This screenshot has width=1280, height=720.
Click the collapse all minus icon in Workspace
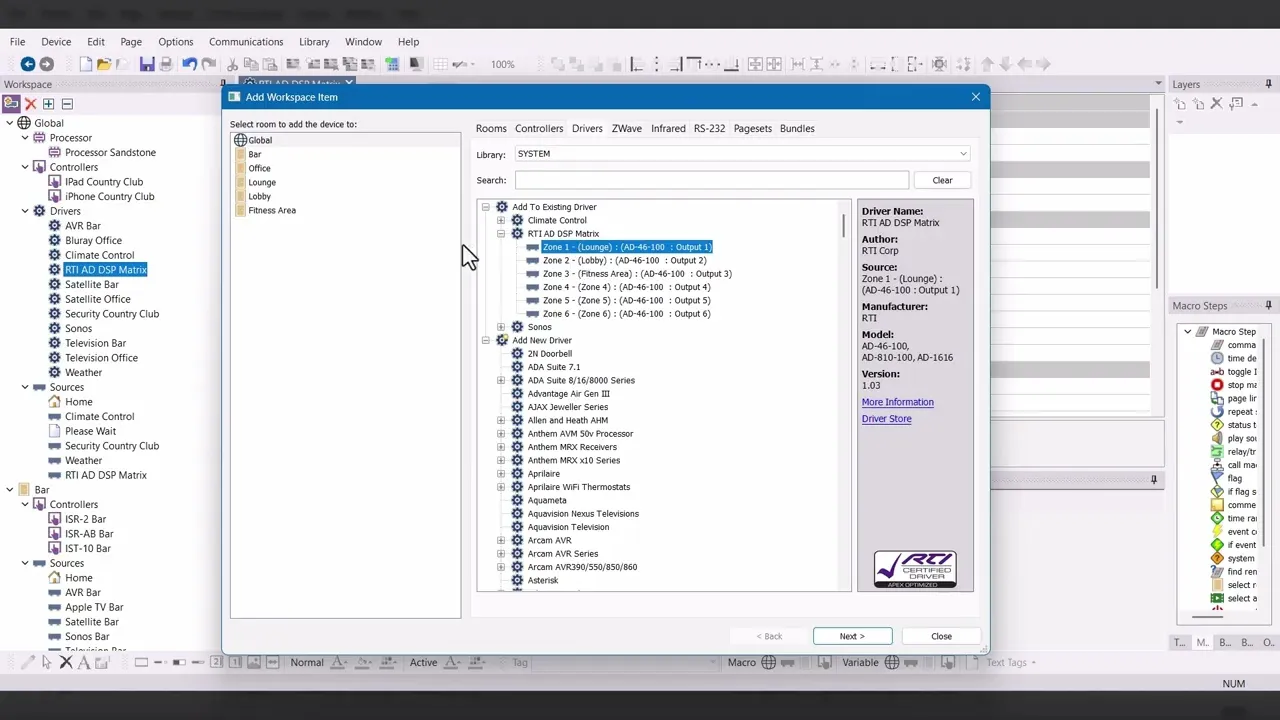67,104
